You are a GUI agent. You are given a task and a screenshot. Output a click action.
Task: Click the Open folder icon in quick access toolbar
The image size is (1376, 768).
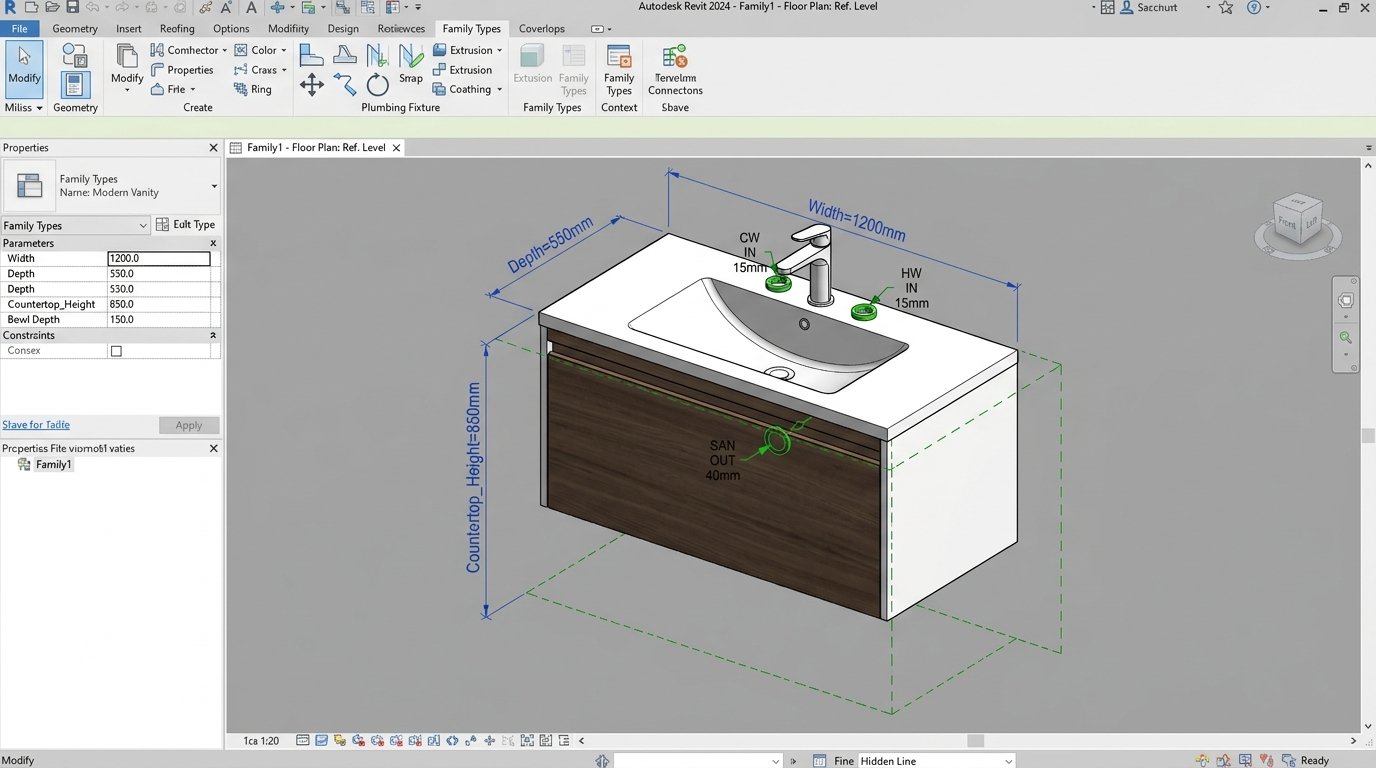coord(52,7)
